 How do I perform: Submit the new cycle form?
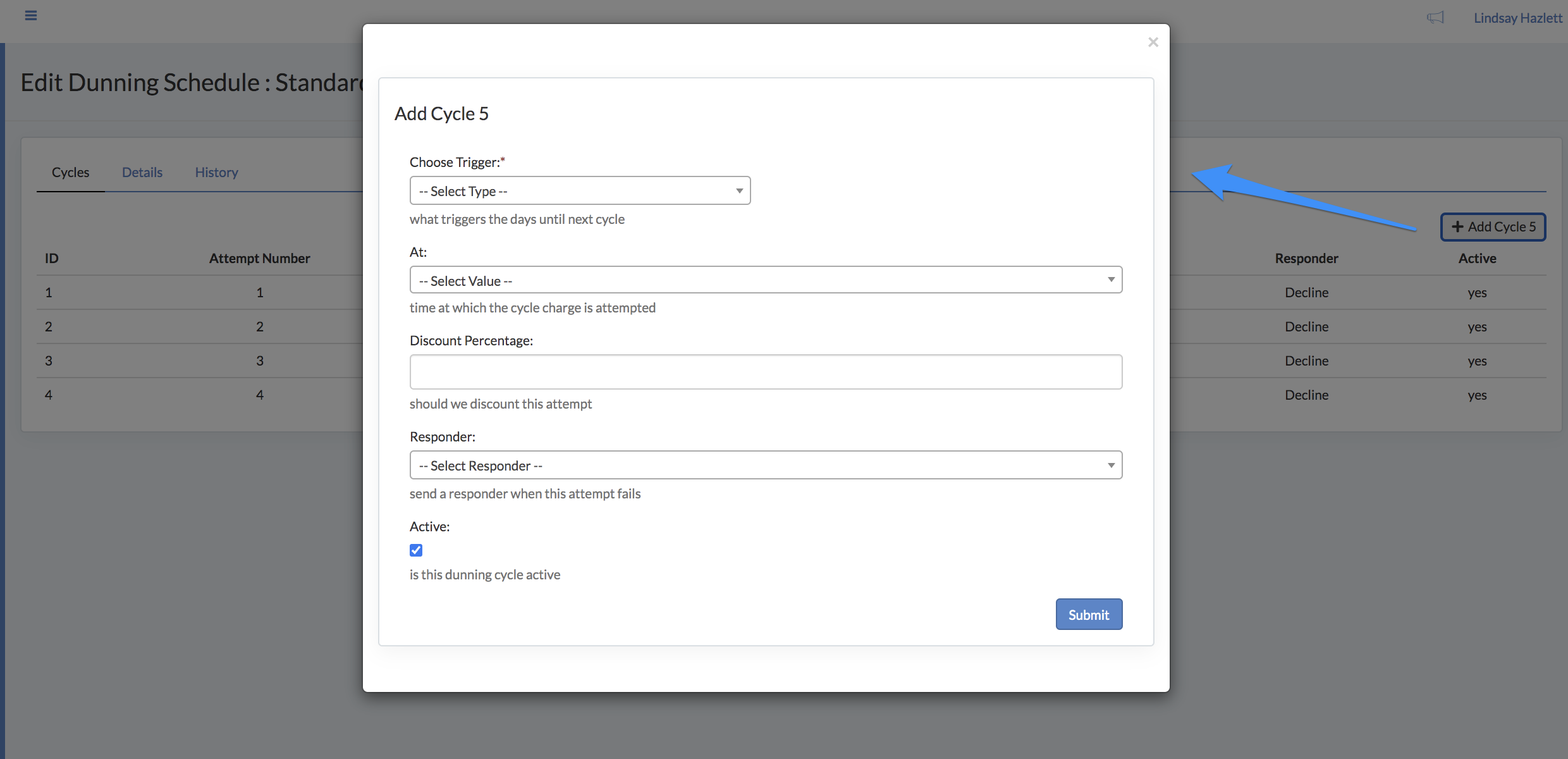click(1088, 615)
